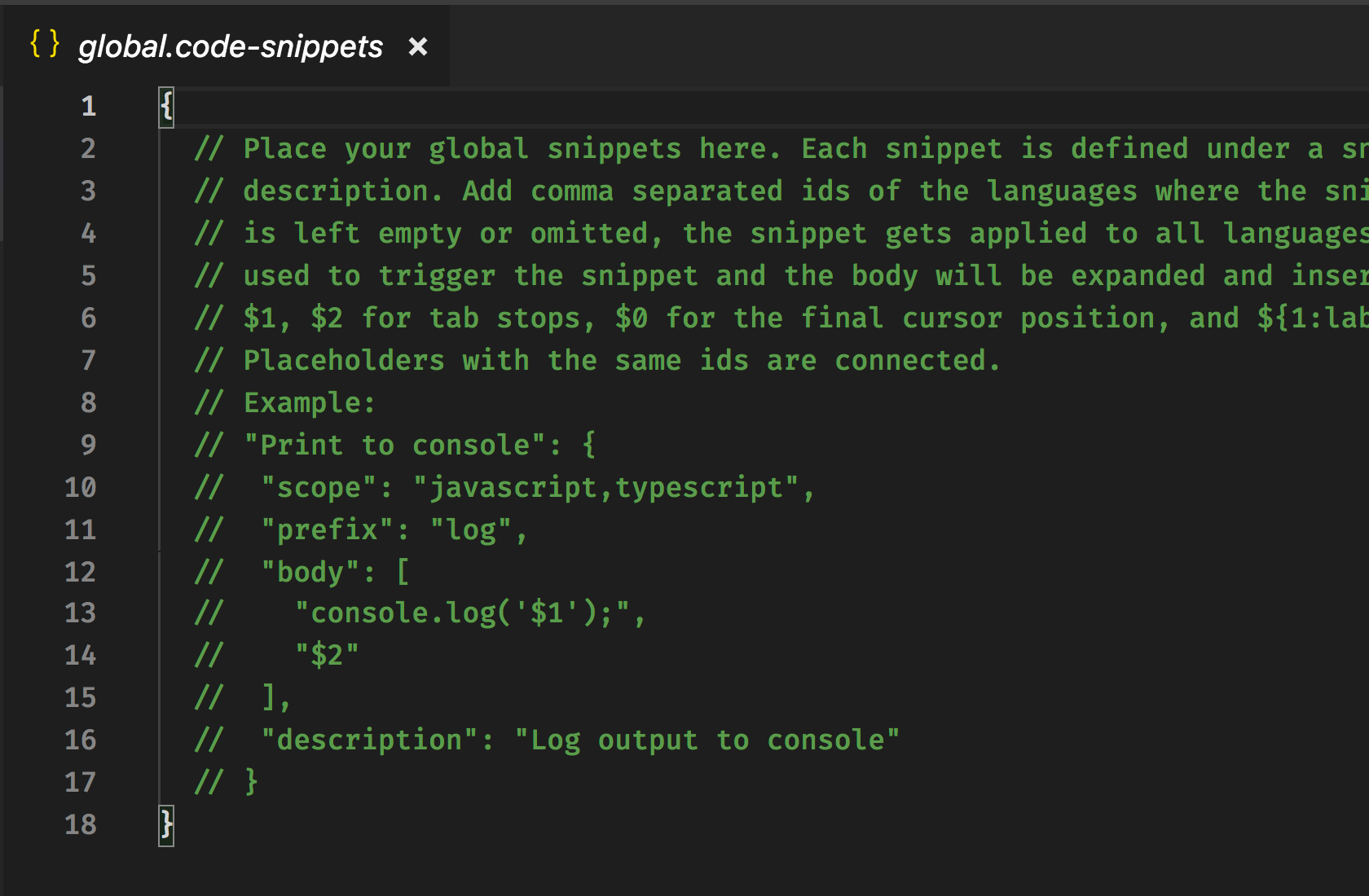The height and width of the screenshot is (896, 1369).
Task: Click the word 'Print to console'
Action: click(397, 445)
